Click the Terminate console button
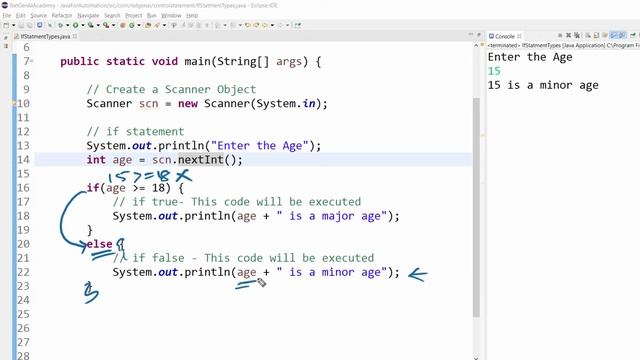Image resolution: width=640 pixels, height=360 pixels. tap(560, 36)
